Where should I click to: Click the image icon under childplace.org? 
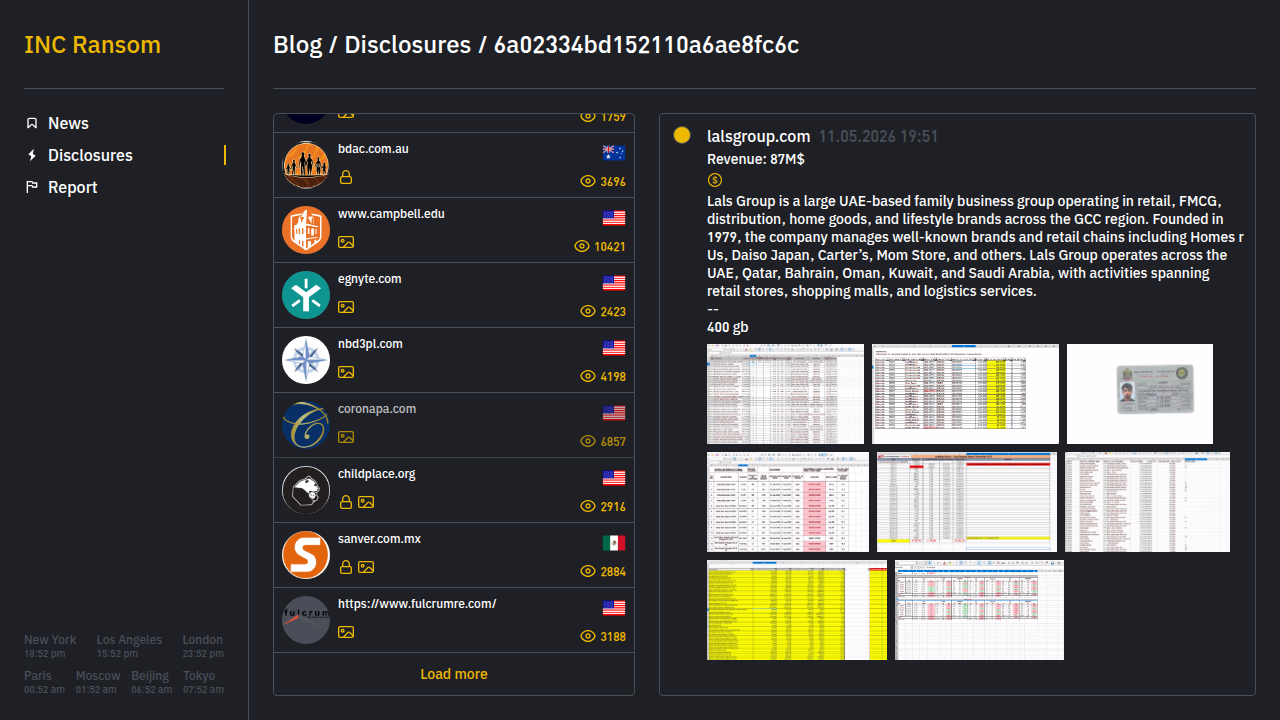366,502
